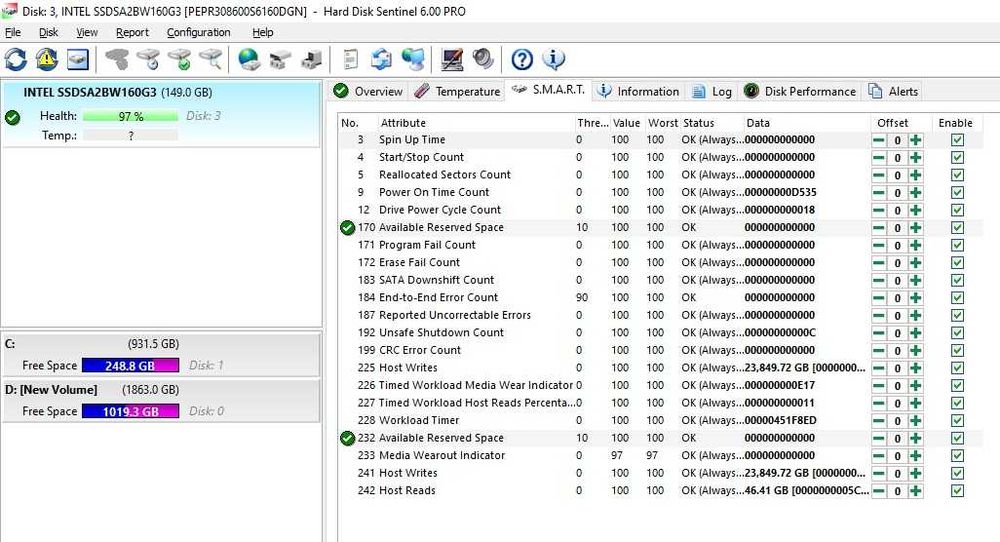1000x542 pixels.
Task: Click the disk and network adapter toolbar icon
Action: coord(280,59)
